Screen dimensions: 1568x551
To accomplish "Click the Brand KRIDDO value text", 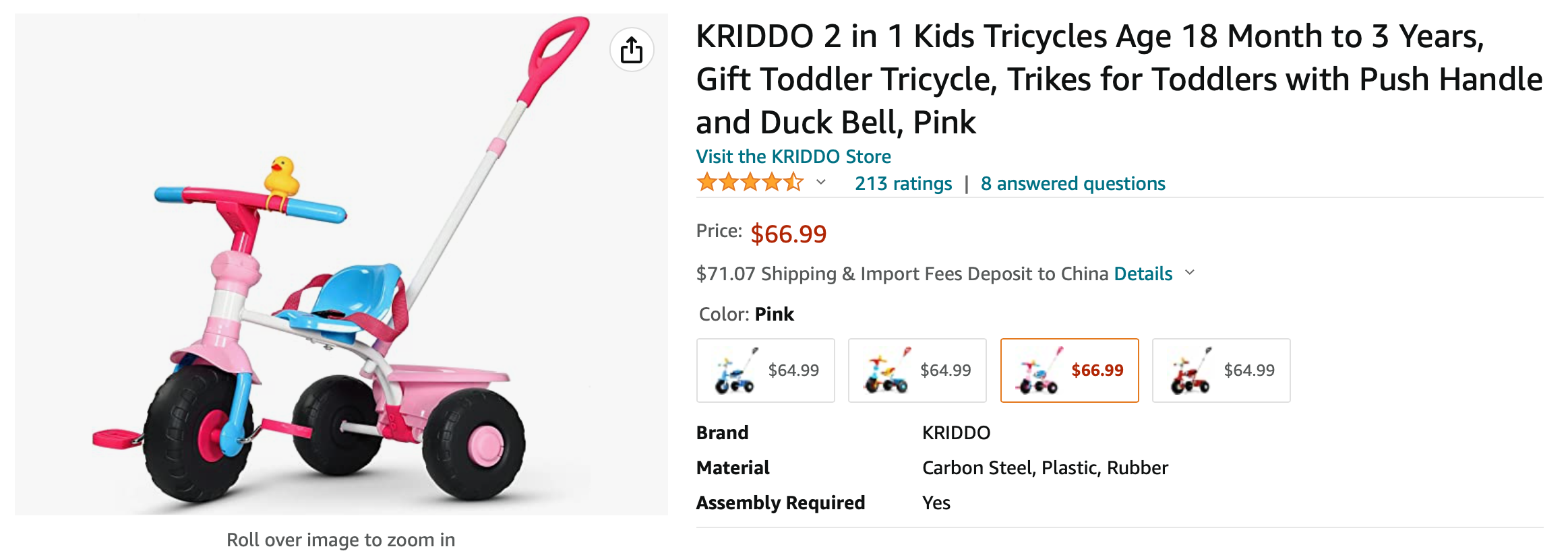I will click(x=956, y=432).
